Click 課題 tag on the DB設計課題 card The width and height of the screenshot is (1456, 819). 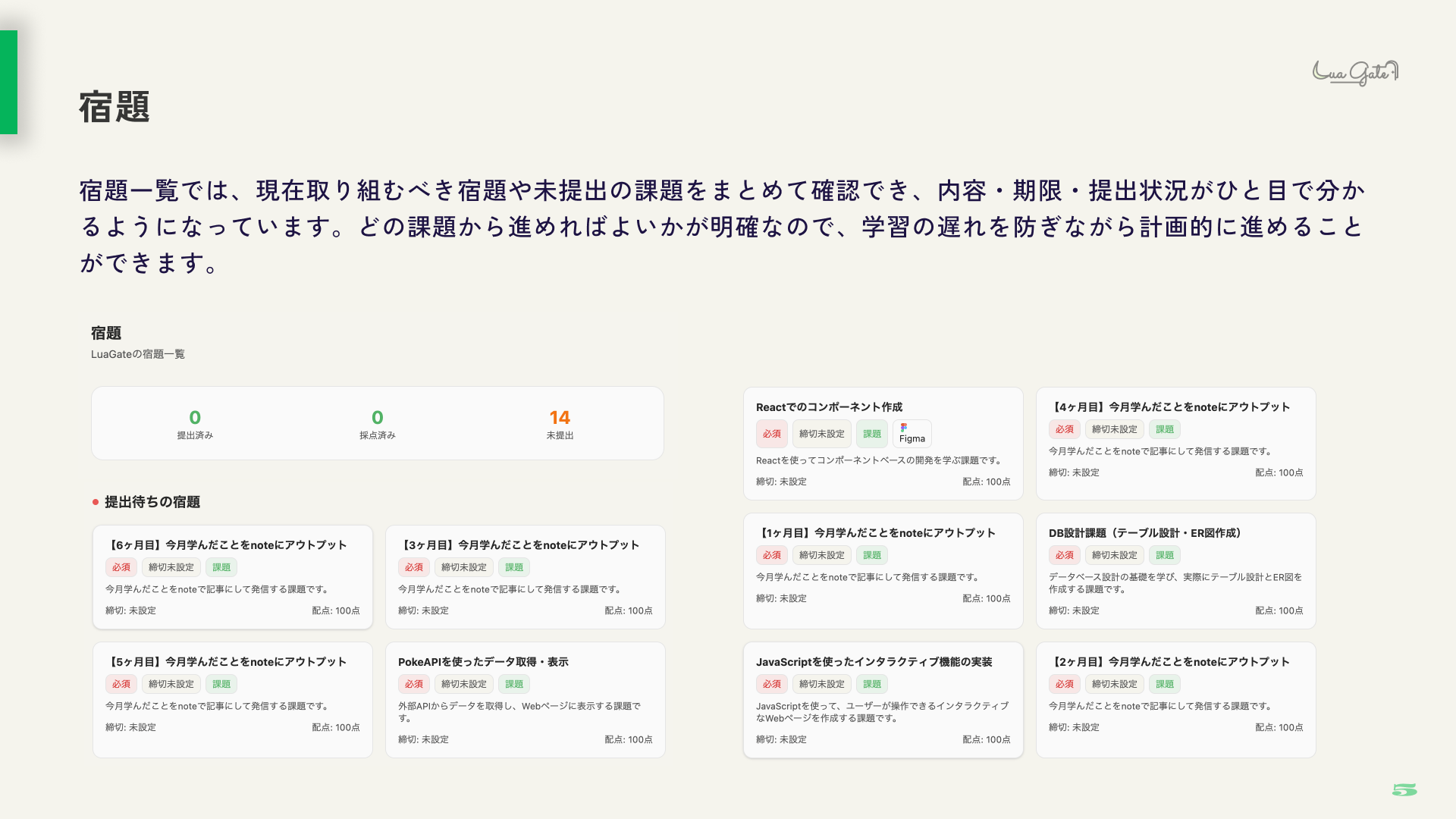click(x=1165, y=555)
